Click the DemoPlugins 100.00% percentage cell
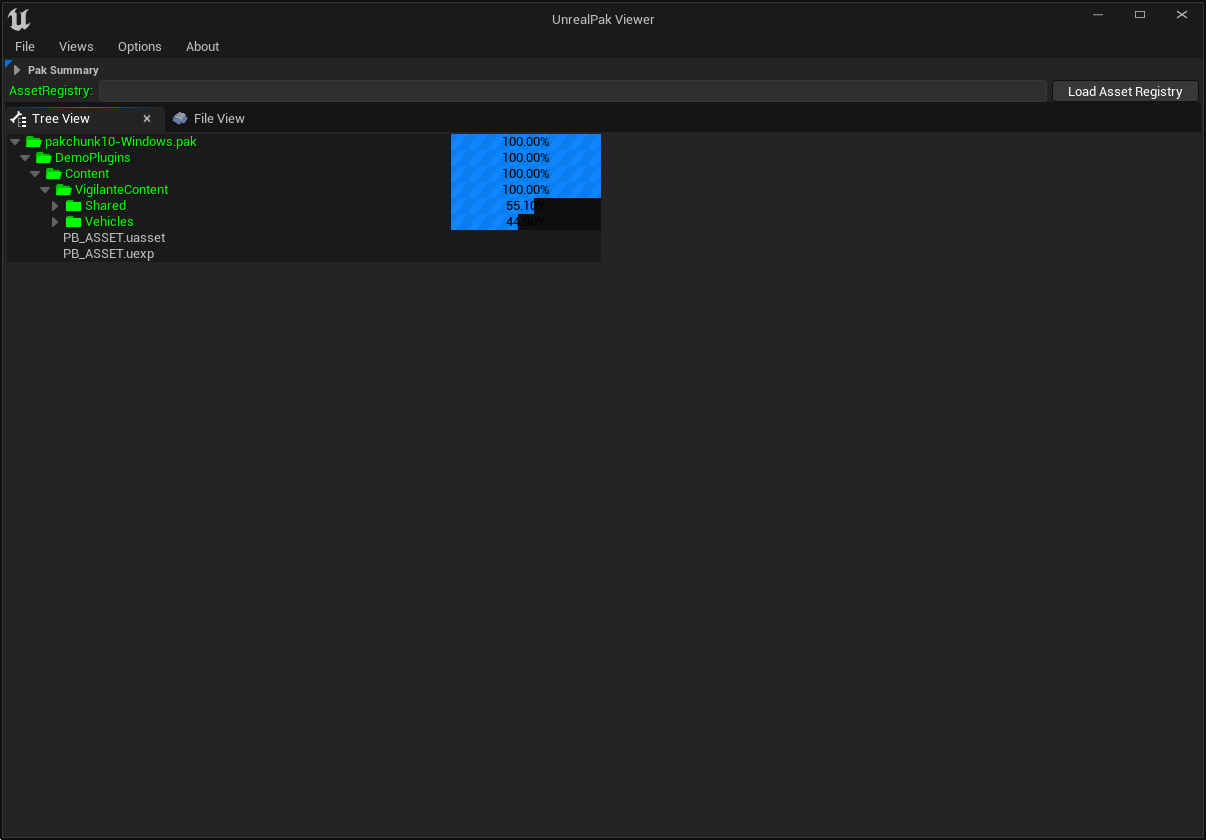 pos(526,158)
